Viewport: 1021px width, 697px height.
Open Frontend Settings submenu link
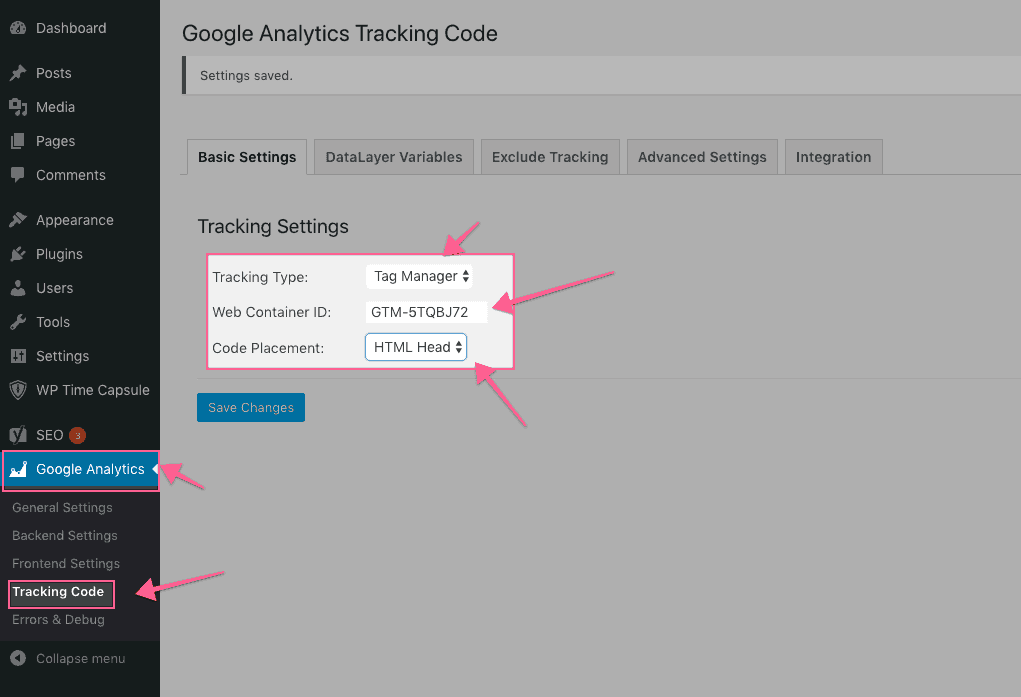66,563
